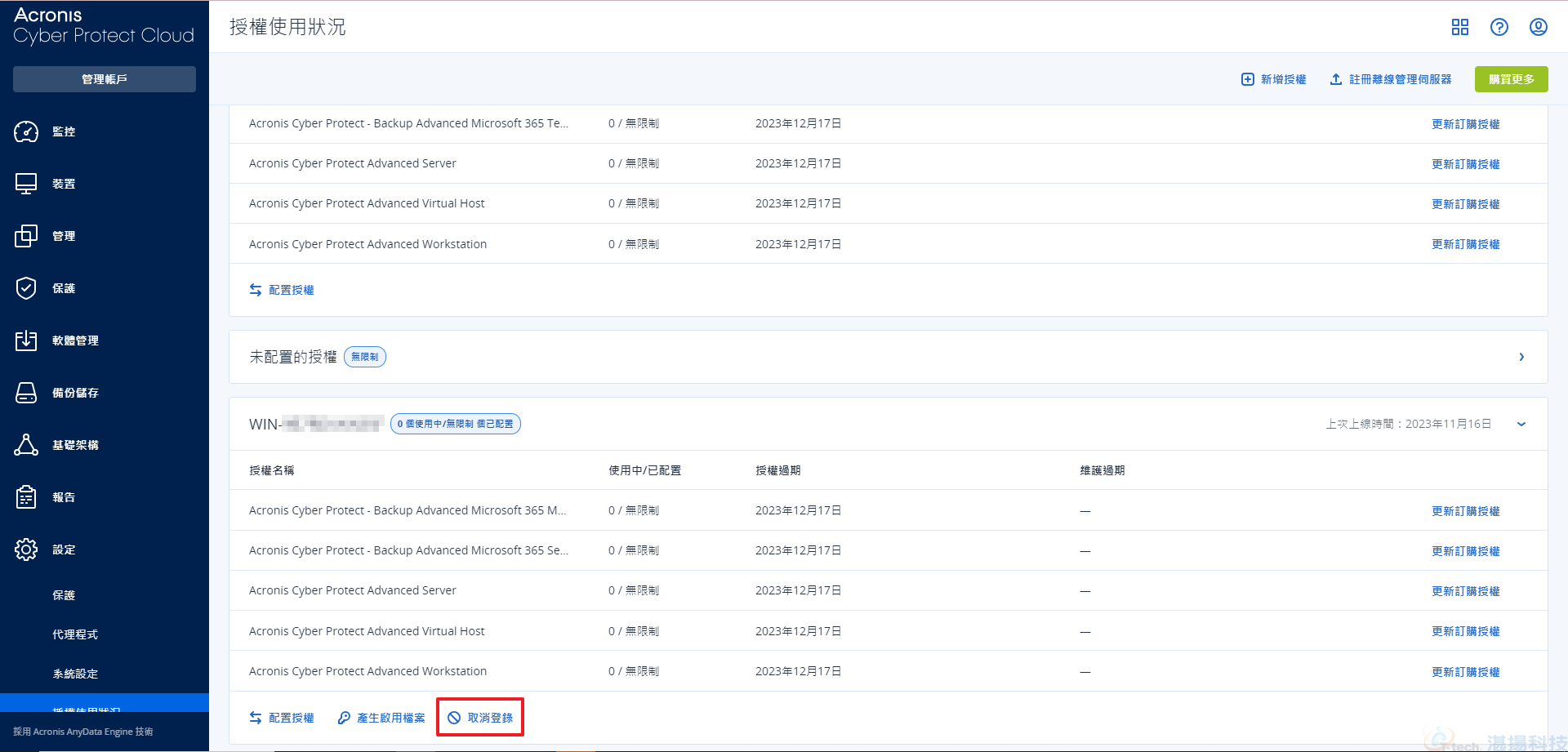Collapse the WIN- server section chevron
Screen dimensions: 1568x752
[1521, 424]
